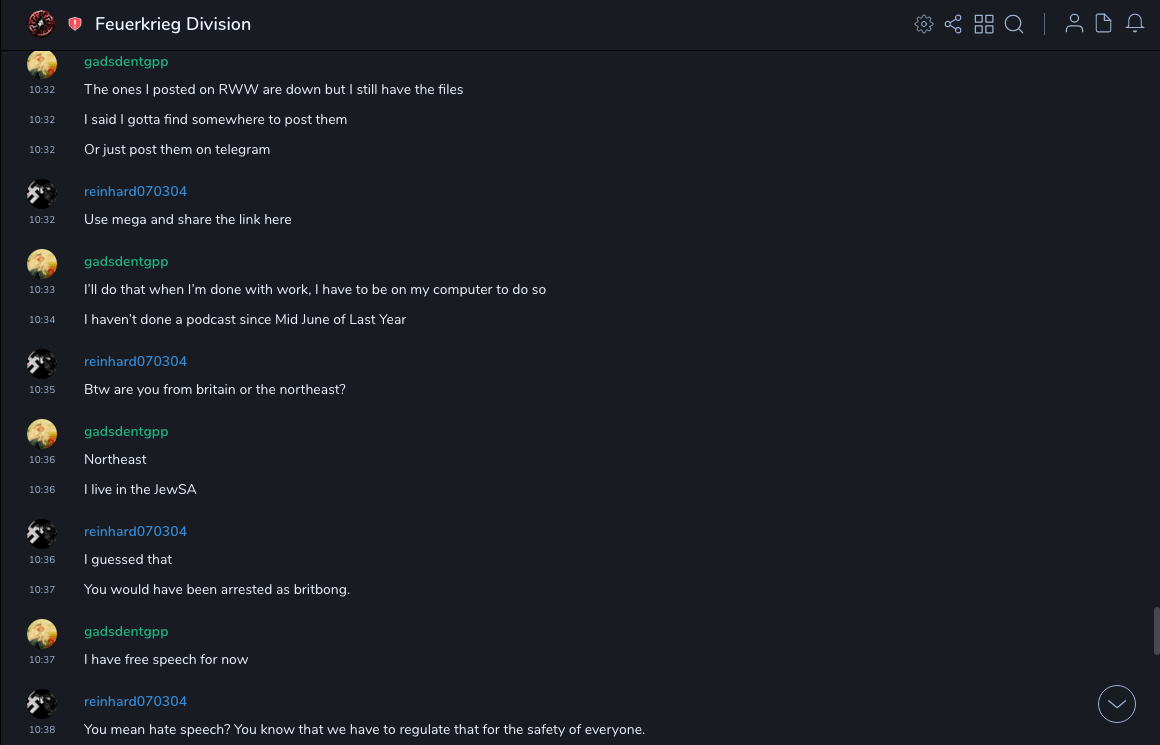Screen dimensions: 1160x745
Task: Click reinhard070304 avatar above "I guessed that"
Action: point(42,534)
